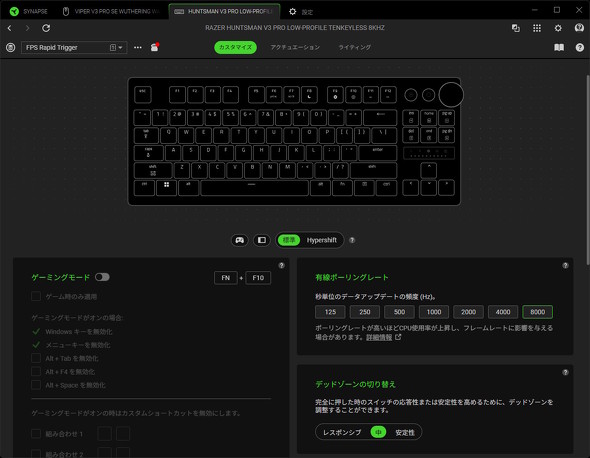The width and height of the screenshot is (590, 458).
Task: Open the apps grid icon
Action: (537, 28)
